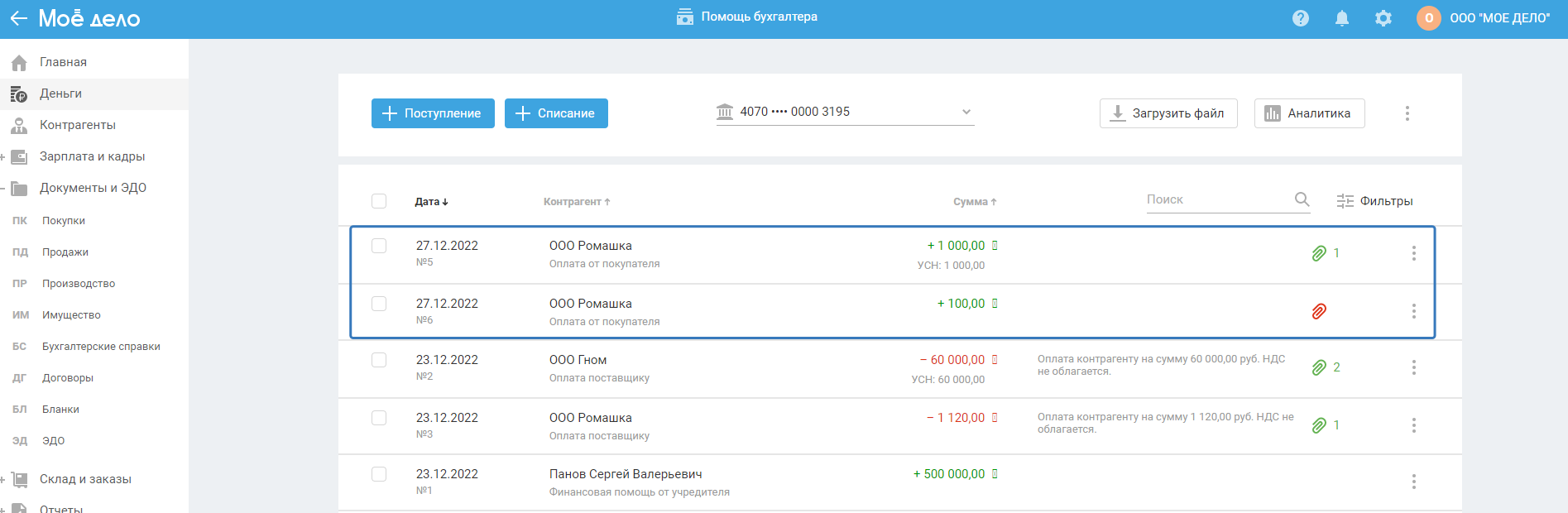Focus the Поиск search field

click(x=1216, y=199)
